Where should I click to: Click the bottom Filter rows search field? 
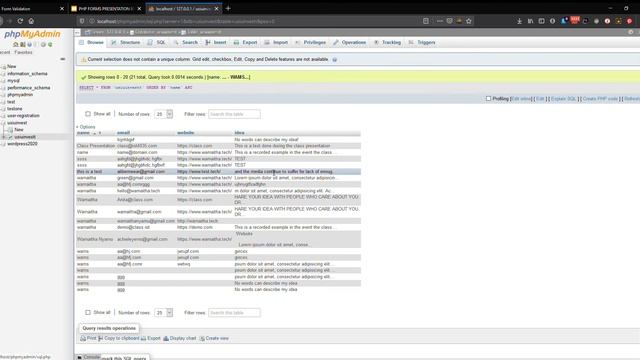point(234,313)
